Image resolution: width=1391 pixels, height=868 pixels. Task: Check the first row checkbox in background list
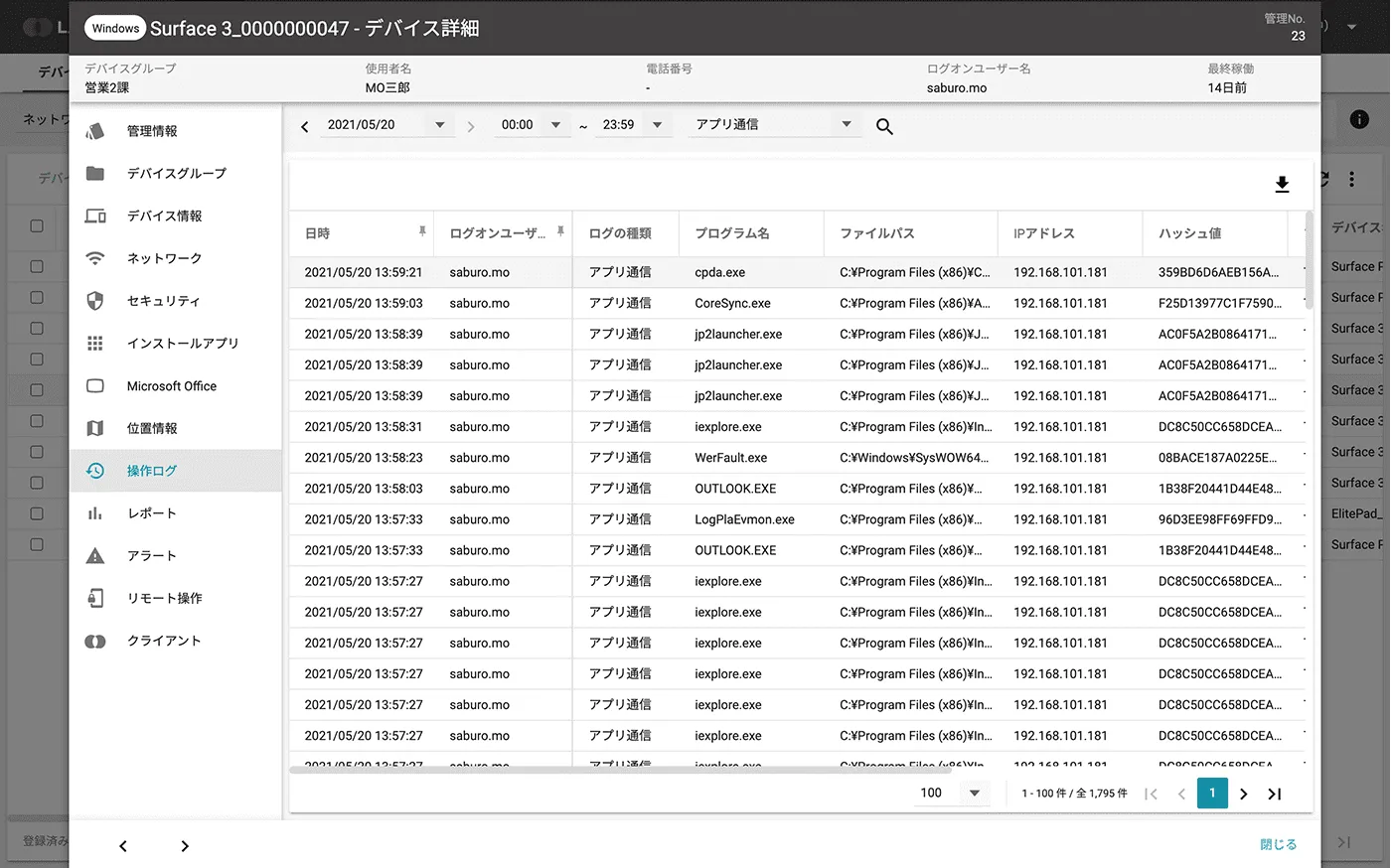coord(37,266)
